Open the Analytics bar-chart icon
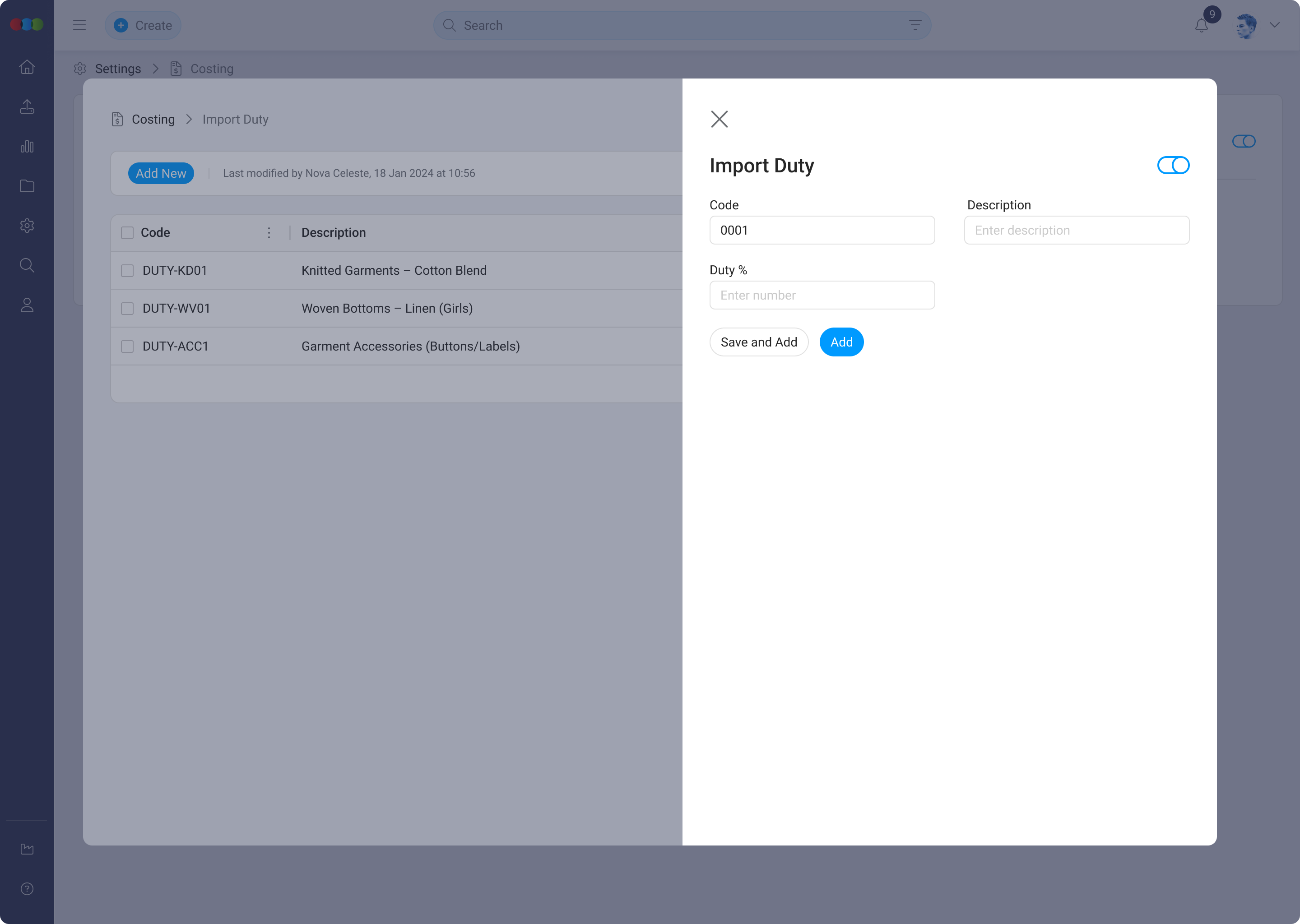1300x924 pixels. pyautogui.click(x=27, y=146)
